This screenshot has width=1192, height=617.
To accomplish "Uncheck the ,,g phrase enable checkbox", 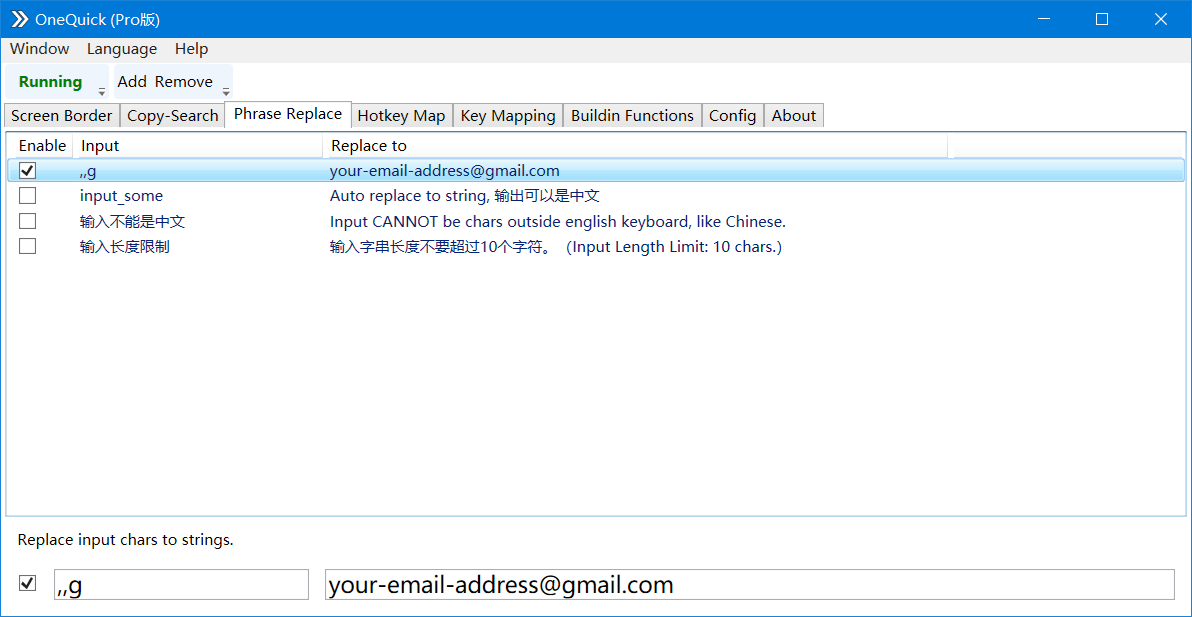I will tap(27, 170).
